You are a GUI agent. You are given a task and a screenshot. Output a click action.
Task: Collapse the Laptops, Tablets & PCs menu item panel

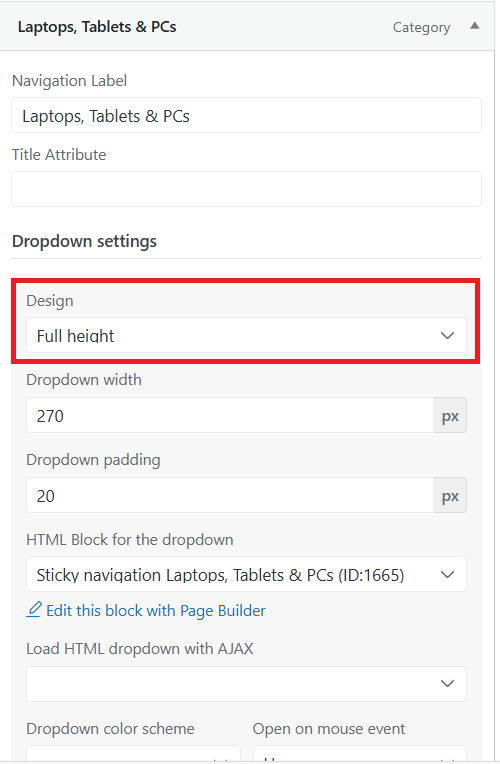tap(474, 26)
